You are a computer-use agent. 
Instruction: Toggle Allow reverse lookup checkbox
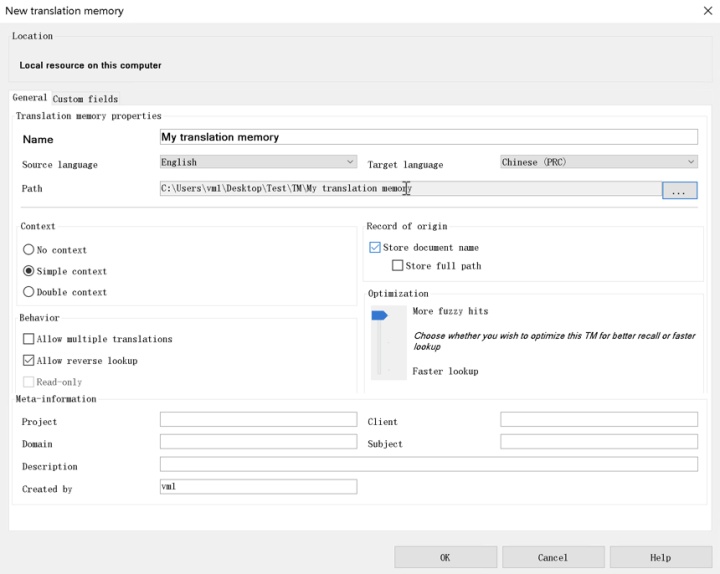[28, 360]
